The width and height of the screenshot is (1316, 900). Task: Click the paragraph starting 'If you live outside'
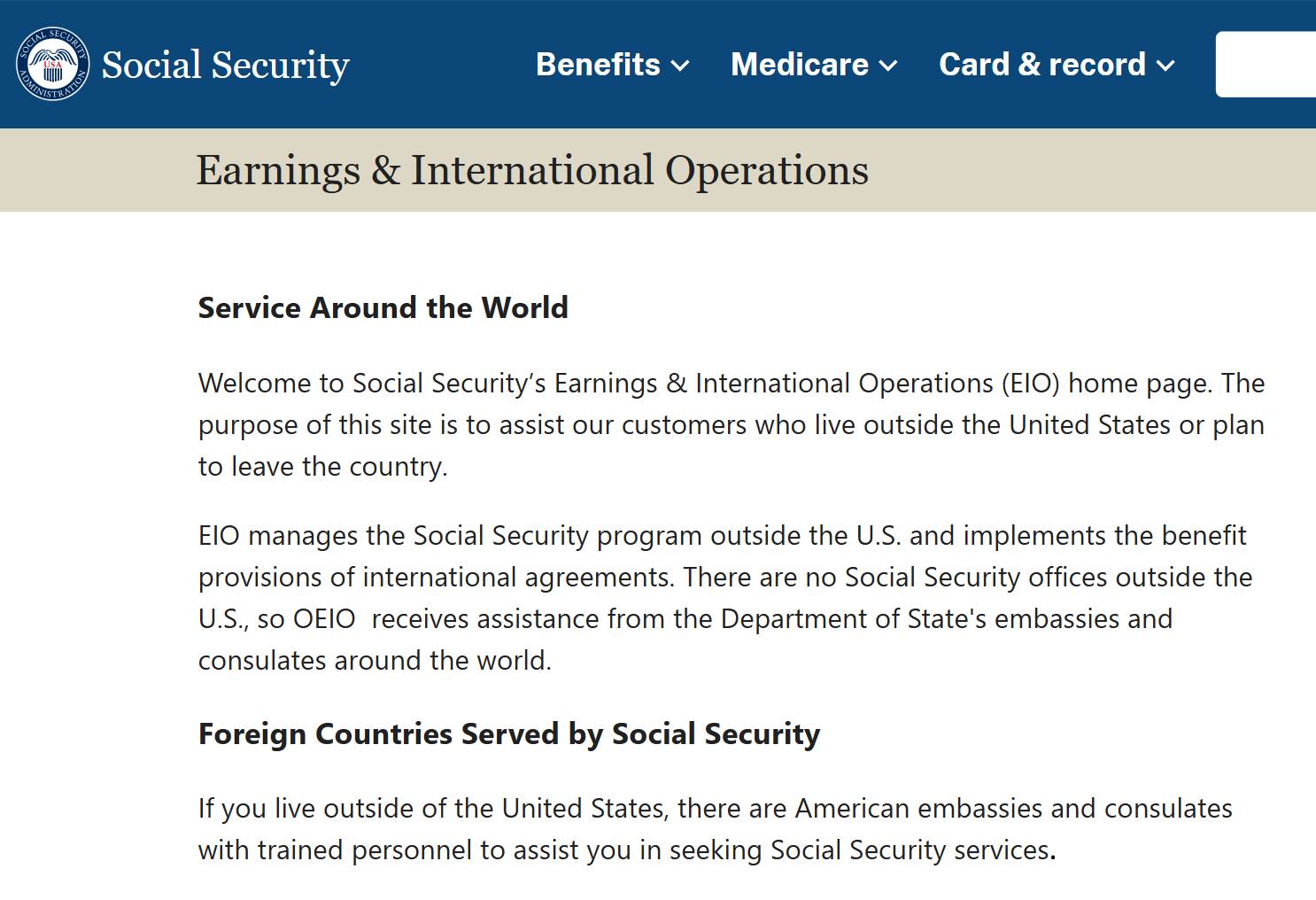pyautogui.click(x=716, y=829)
